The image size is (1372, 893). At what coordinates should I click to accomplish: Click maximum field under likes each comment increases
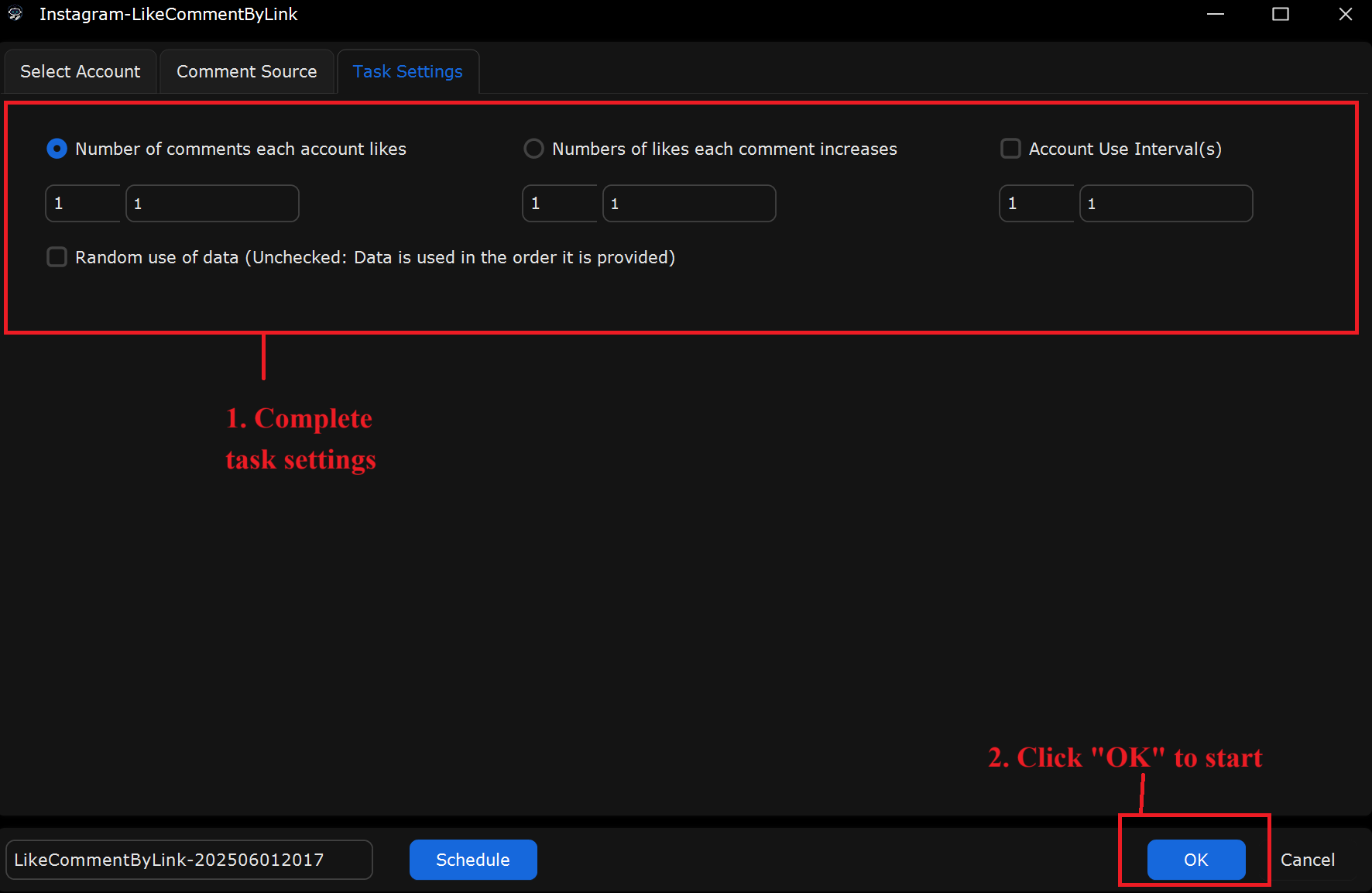click(689, 204)
